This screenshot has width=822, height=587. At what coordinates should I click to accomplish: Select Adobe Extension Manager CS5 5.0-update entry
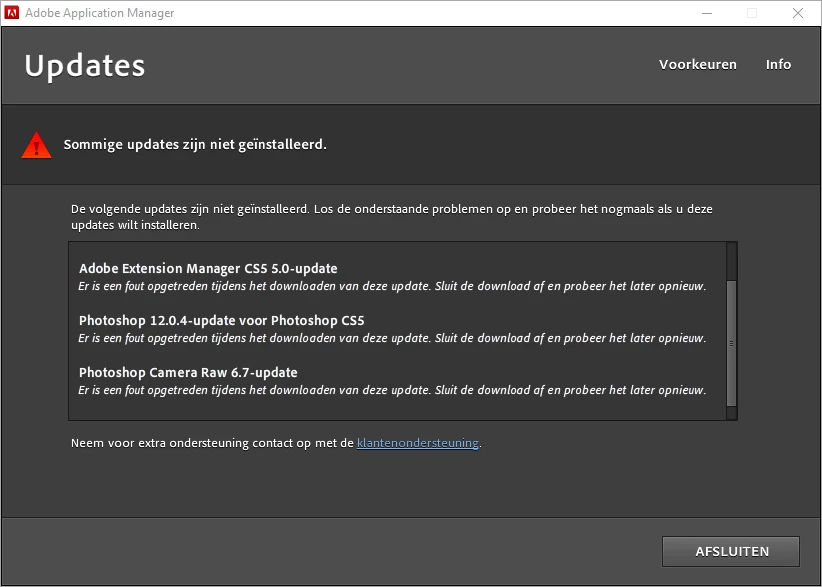208,268
